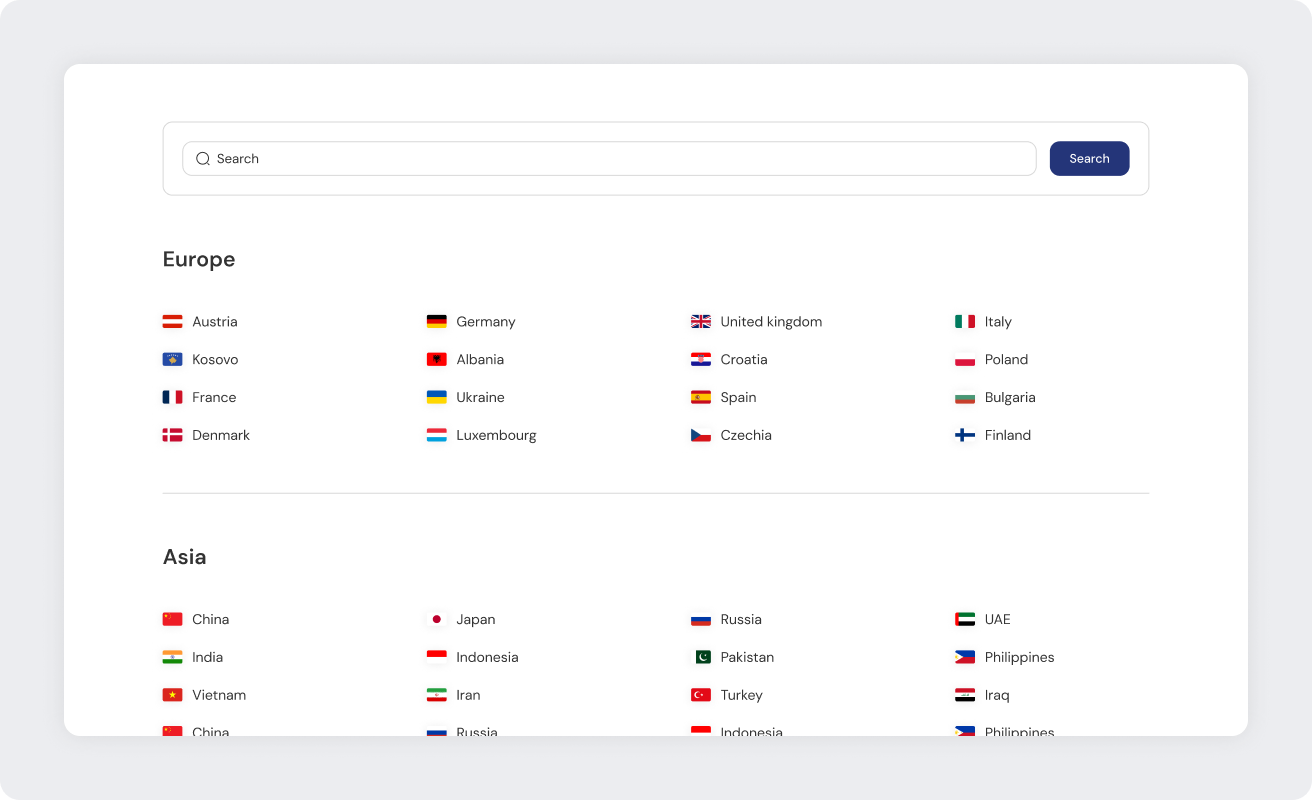
Task: Click the Pakistan flag icon
Action: point(700,658)
